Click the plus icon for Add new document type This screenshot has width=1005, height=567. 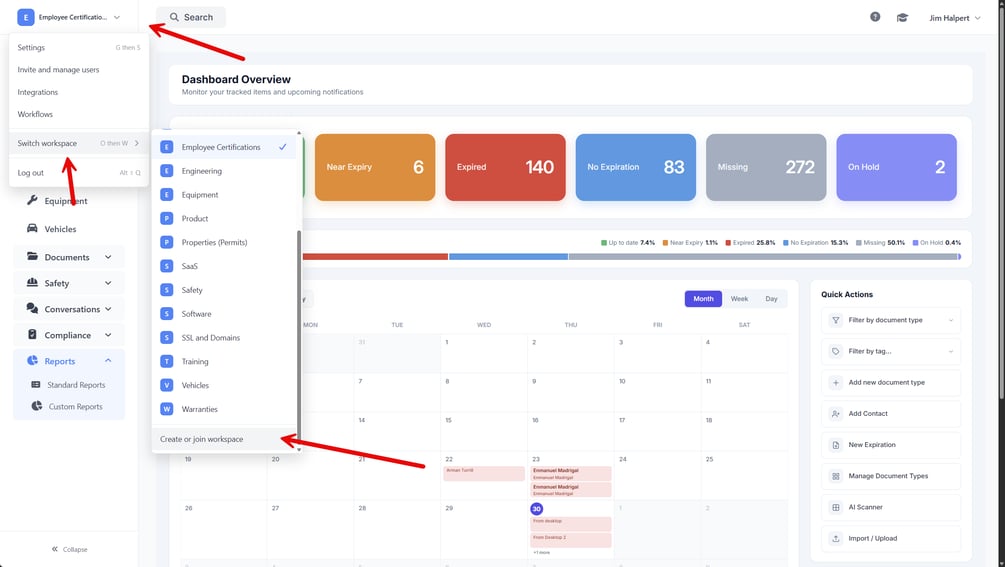coord(836,382)
